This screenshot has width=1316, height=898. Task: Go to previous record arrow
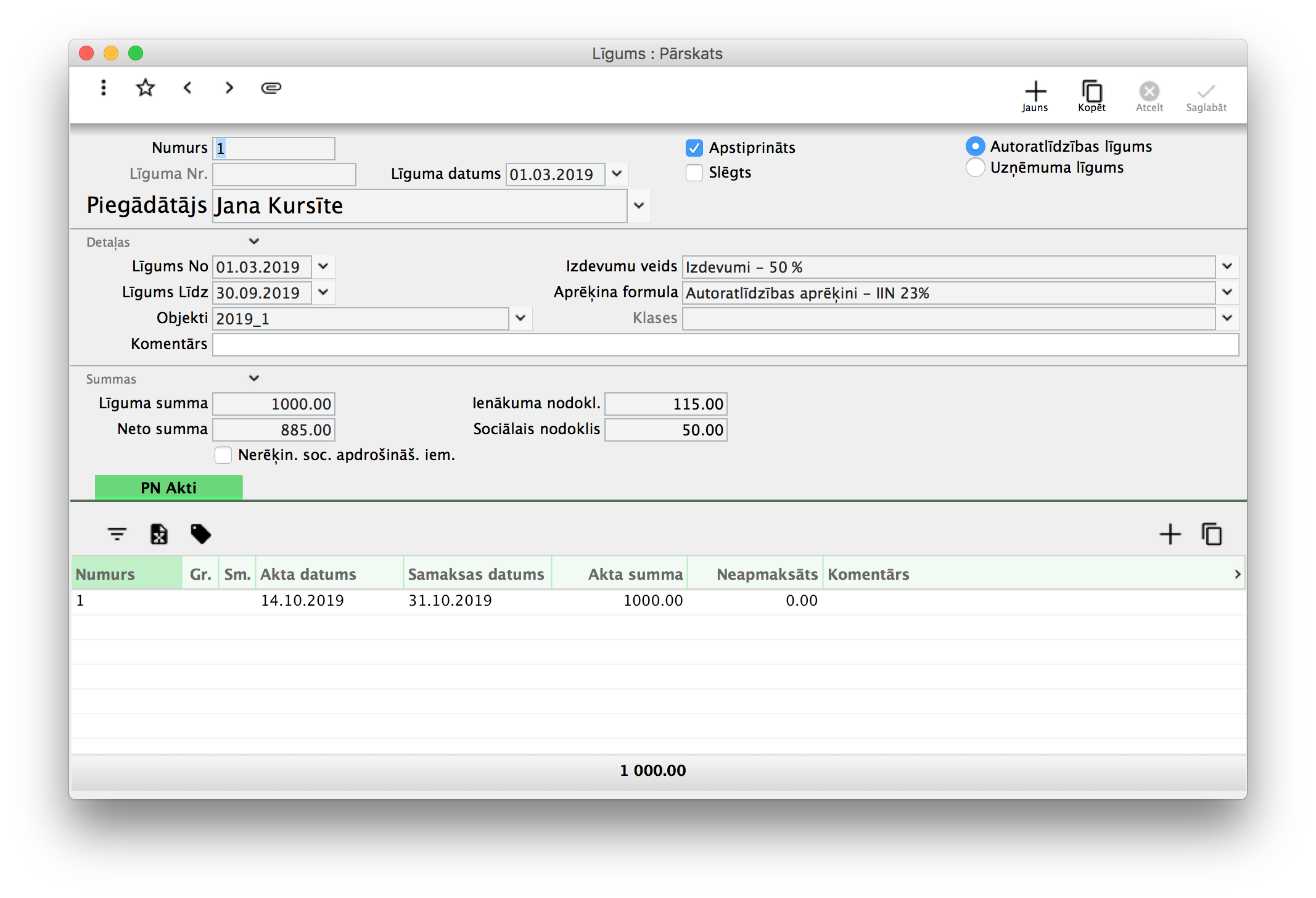tap(187, 88)
